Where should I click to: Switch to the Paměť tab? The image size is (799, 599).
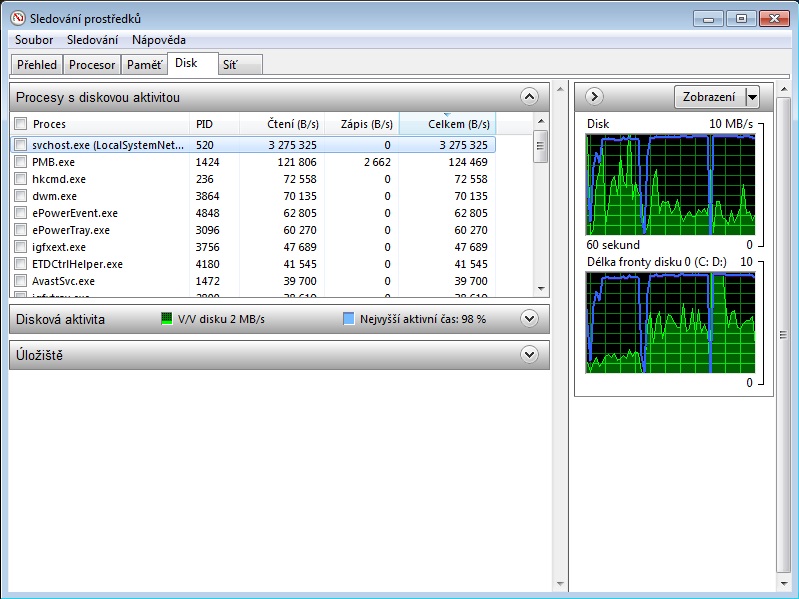(x=145, y=65)
